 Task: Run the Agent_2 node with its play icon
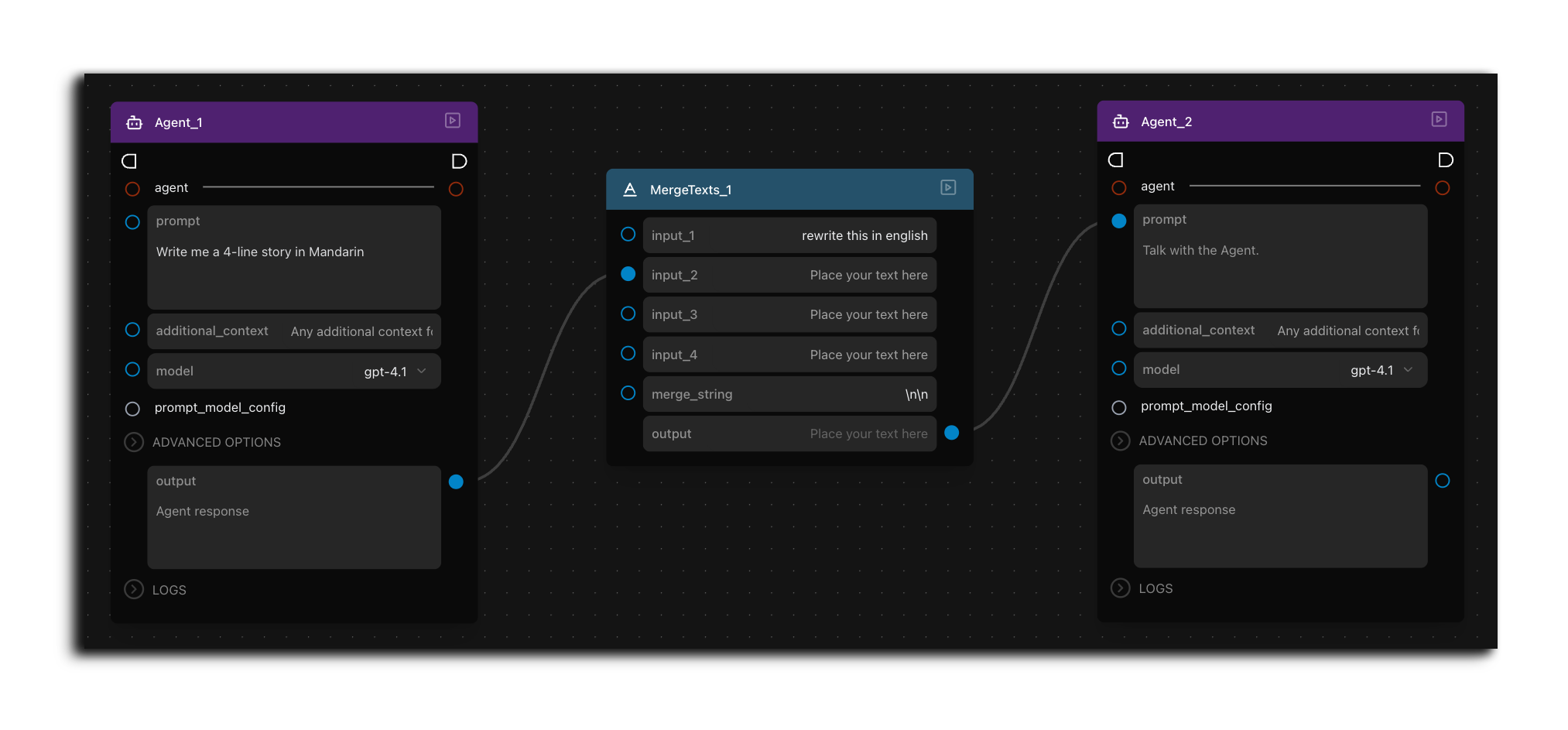click(1440, 119)
